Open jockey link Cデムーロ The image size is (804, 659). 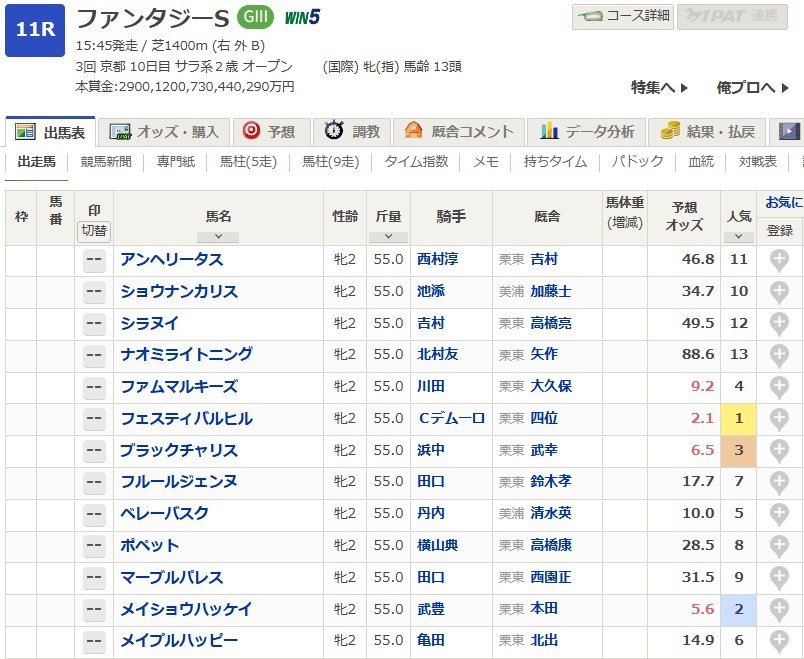pos(451,419)
